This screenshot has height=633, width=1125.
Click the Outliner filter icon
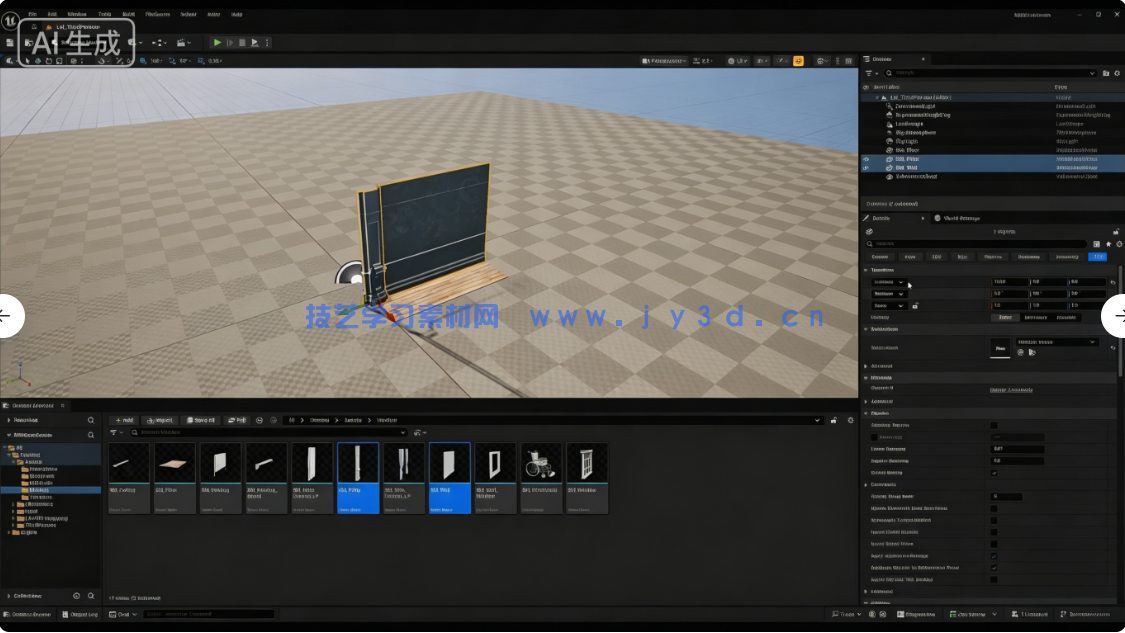(869, 73)
